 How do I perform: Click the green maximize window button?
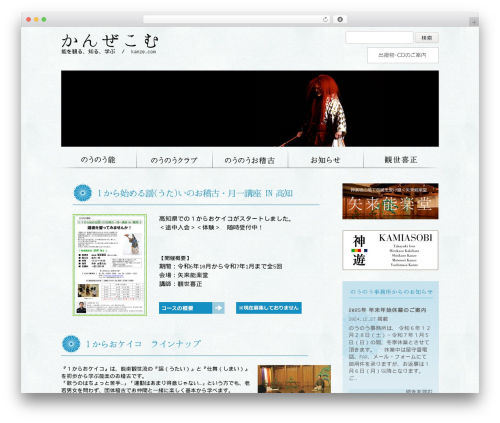(44, 20)
